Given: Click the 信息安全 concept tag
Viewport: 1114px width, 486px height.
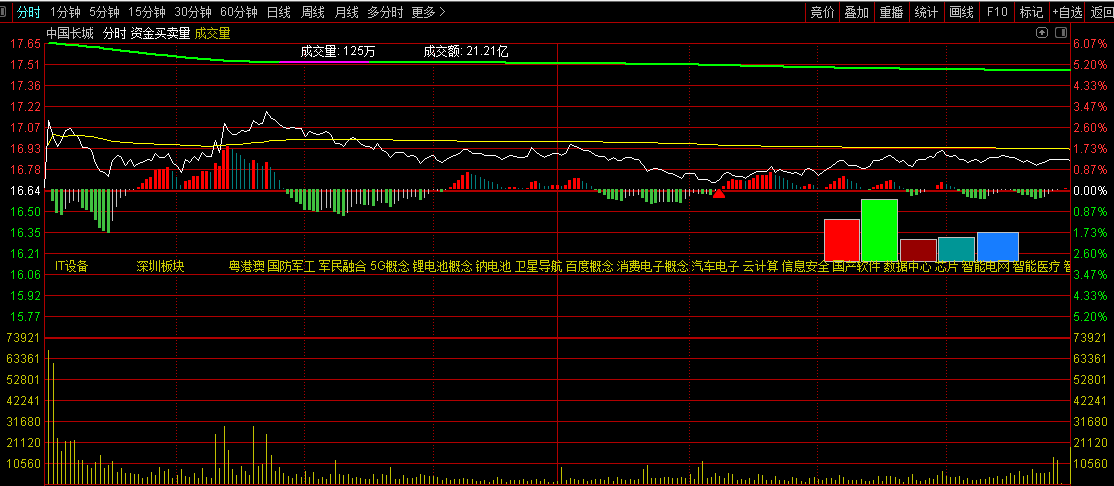Looking at the screenshot, I should (805, 267).
